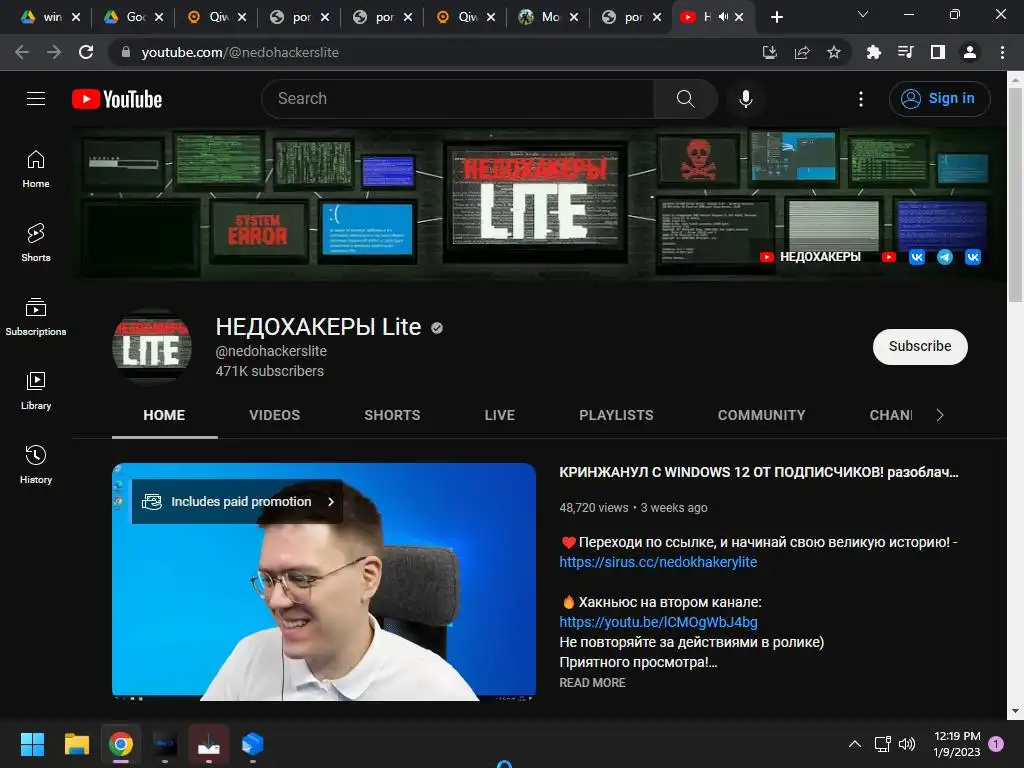The image size is (1024, 768).
Task: Expand video description with READ MORE
Action: (592, 682)
